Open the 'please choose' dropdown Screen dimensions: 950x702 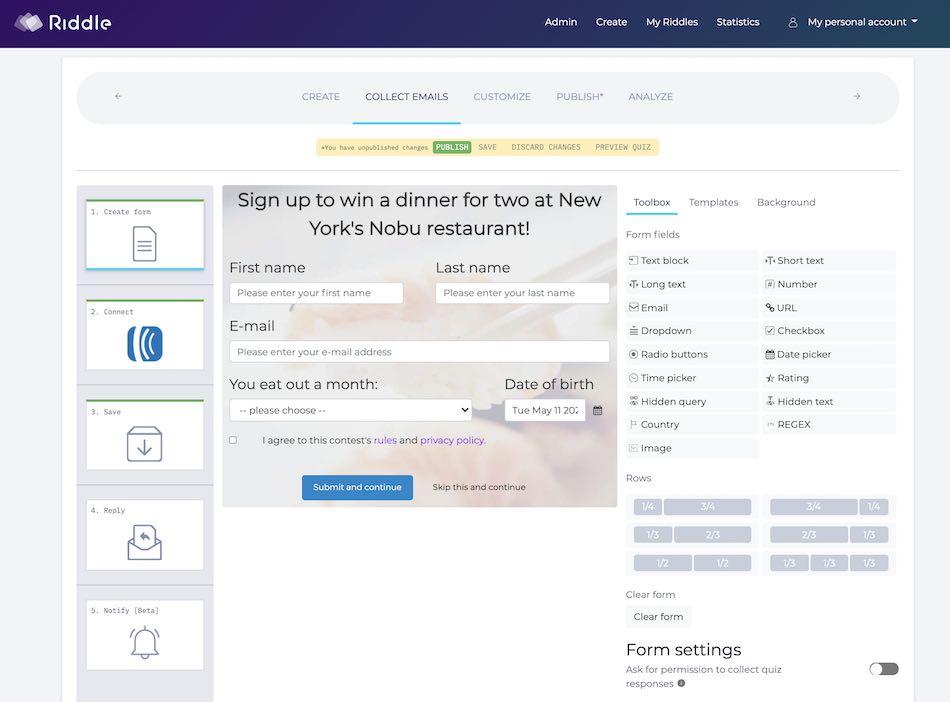[351, 410]
